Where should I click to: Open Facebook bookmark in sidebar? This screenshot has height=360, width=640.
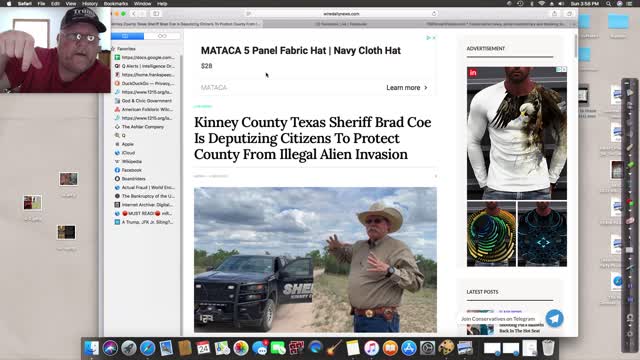click(x=128, y=170)
